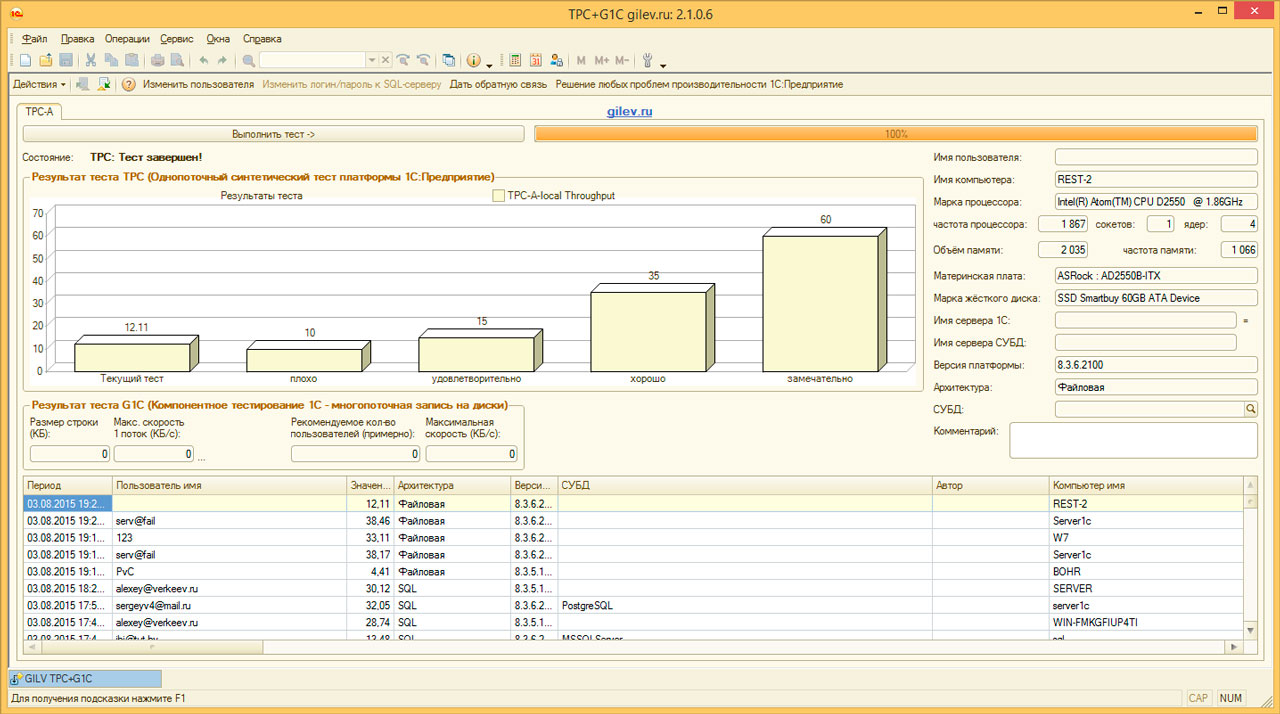Toggle TPC-A-local Throughput legend box
Image resolution: width=1280 pixels, height=714 pixels.
[x=498, y=196]
